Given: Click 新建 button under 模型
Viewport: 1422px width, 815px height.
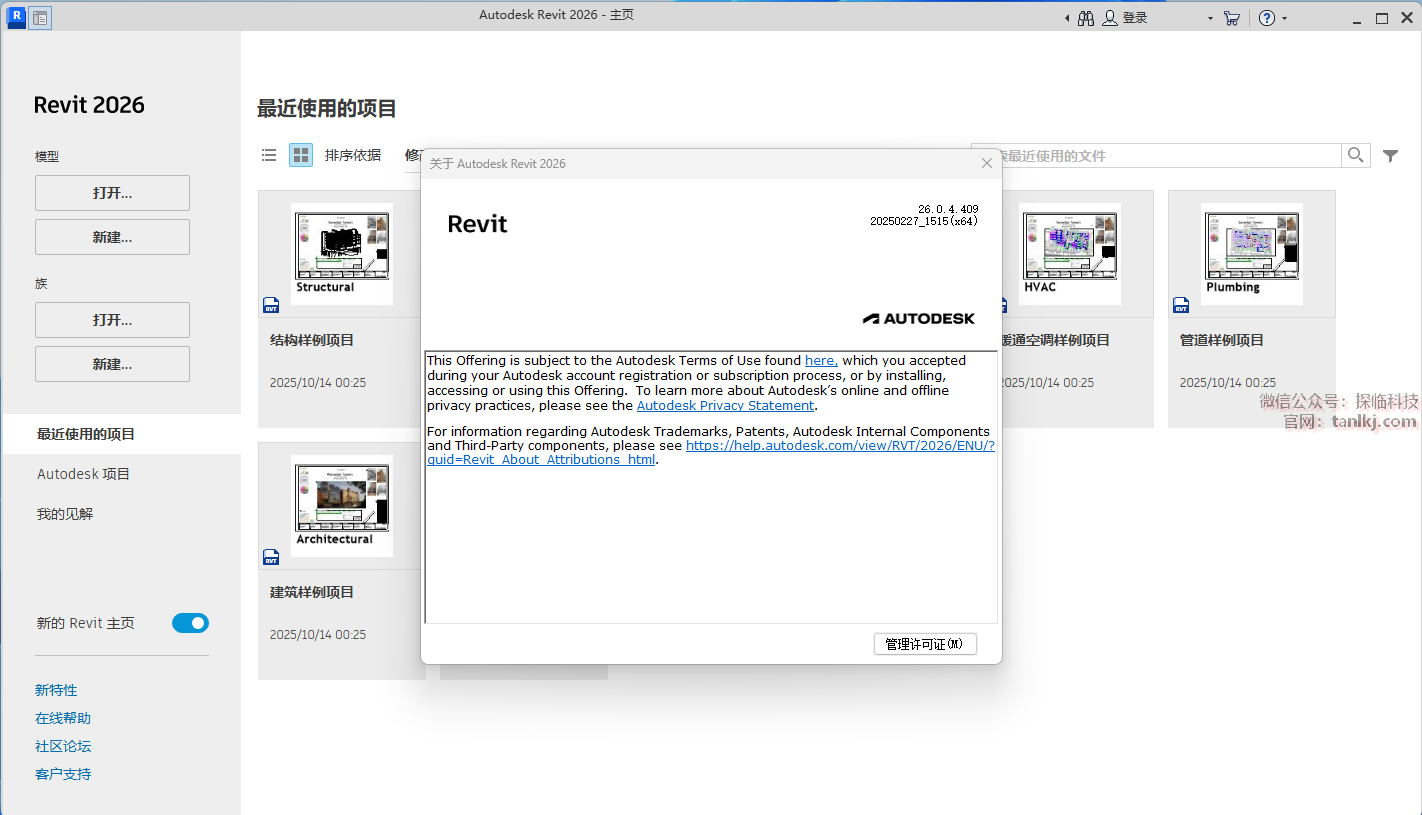Looking at the screenshot, I should [112, 237].
